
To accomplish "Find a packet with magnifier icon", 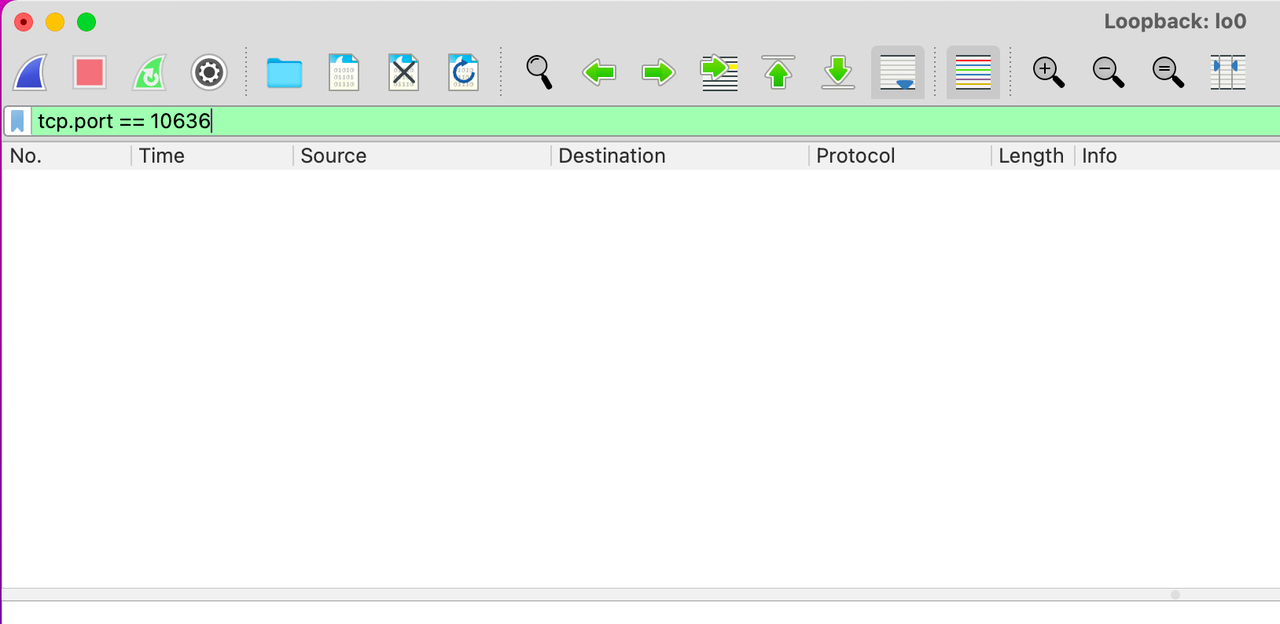I will click(539, 72).
